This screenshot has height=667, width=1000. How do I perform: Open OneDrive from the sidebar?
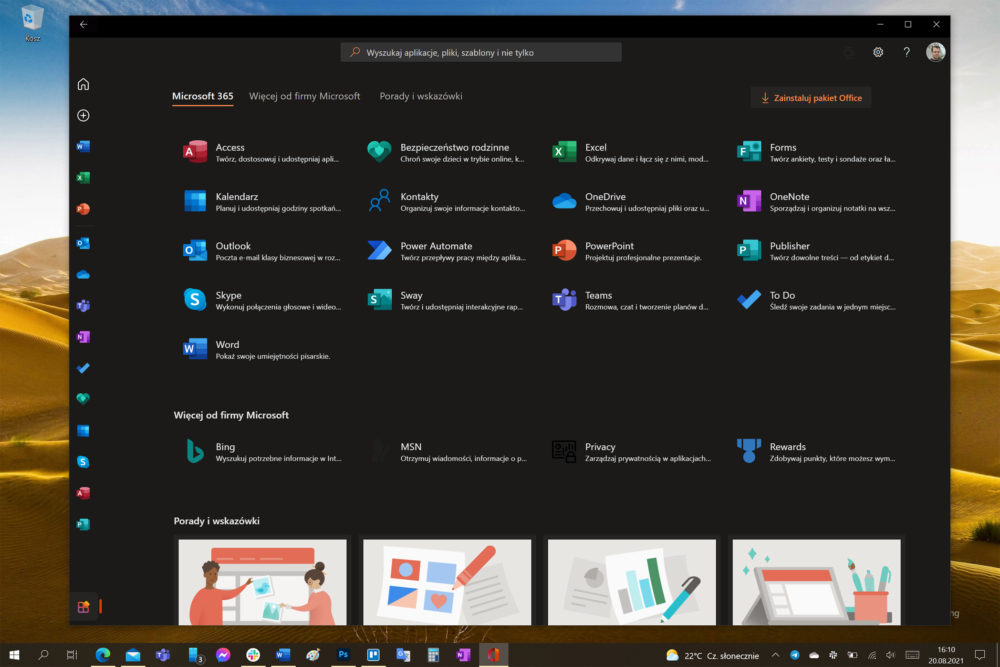coord(83,275)
